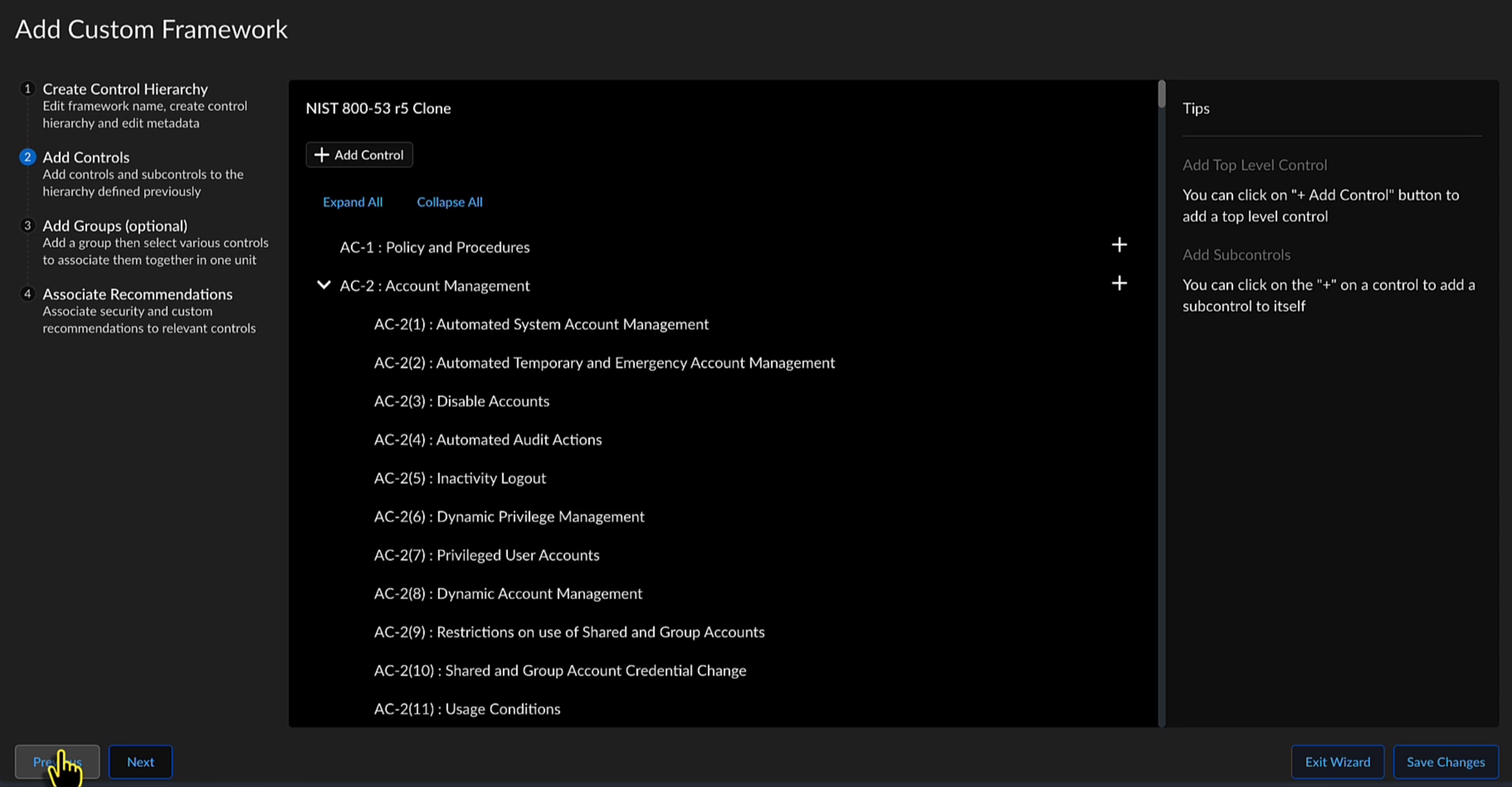The width and height of the screenshot is (1512, 787).
Task: Select AC-2(5) Inactivity Logout subcontrol
Action: point(459,478)
